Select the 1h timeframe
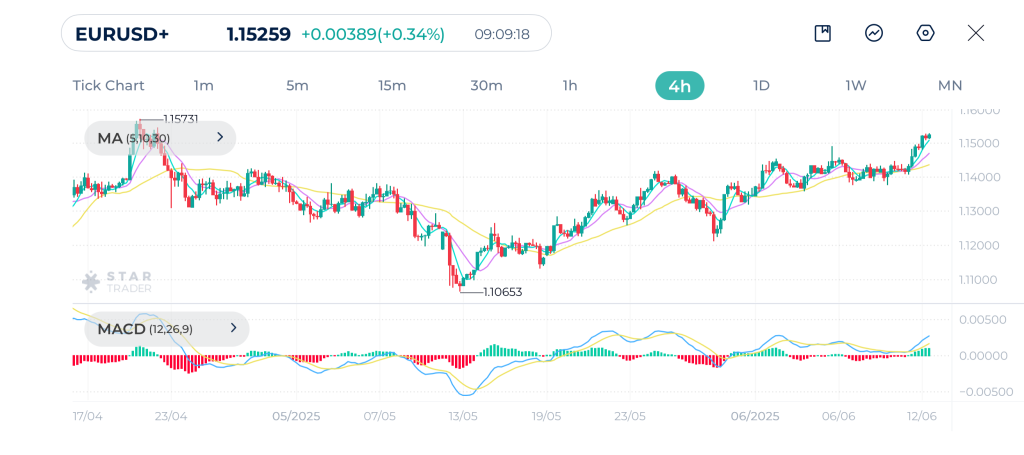 [x=570, y=86]
